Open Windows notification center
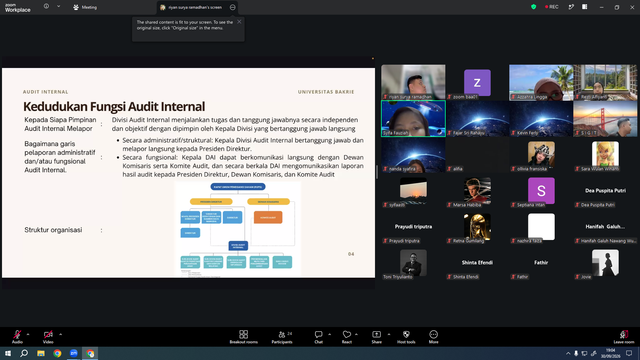The width and height of the screenshot is (640, 360). 629,353
